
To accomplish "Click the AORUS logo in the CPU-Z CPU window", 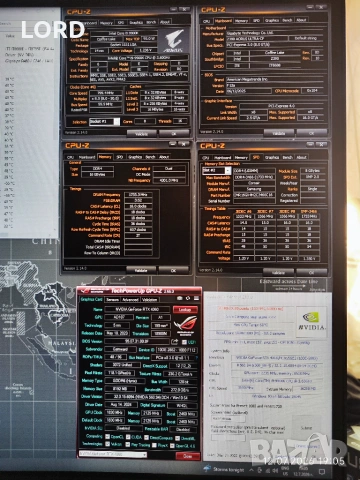I will [x=174, y=41].
